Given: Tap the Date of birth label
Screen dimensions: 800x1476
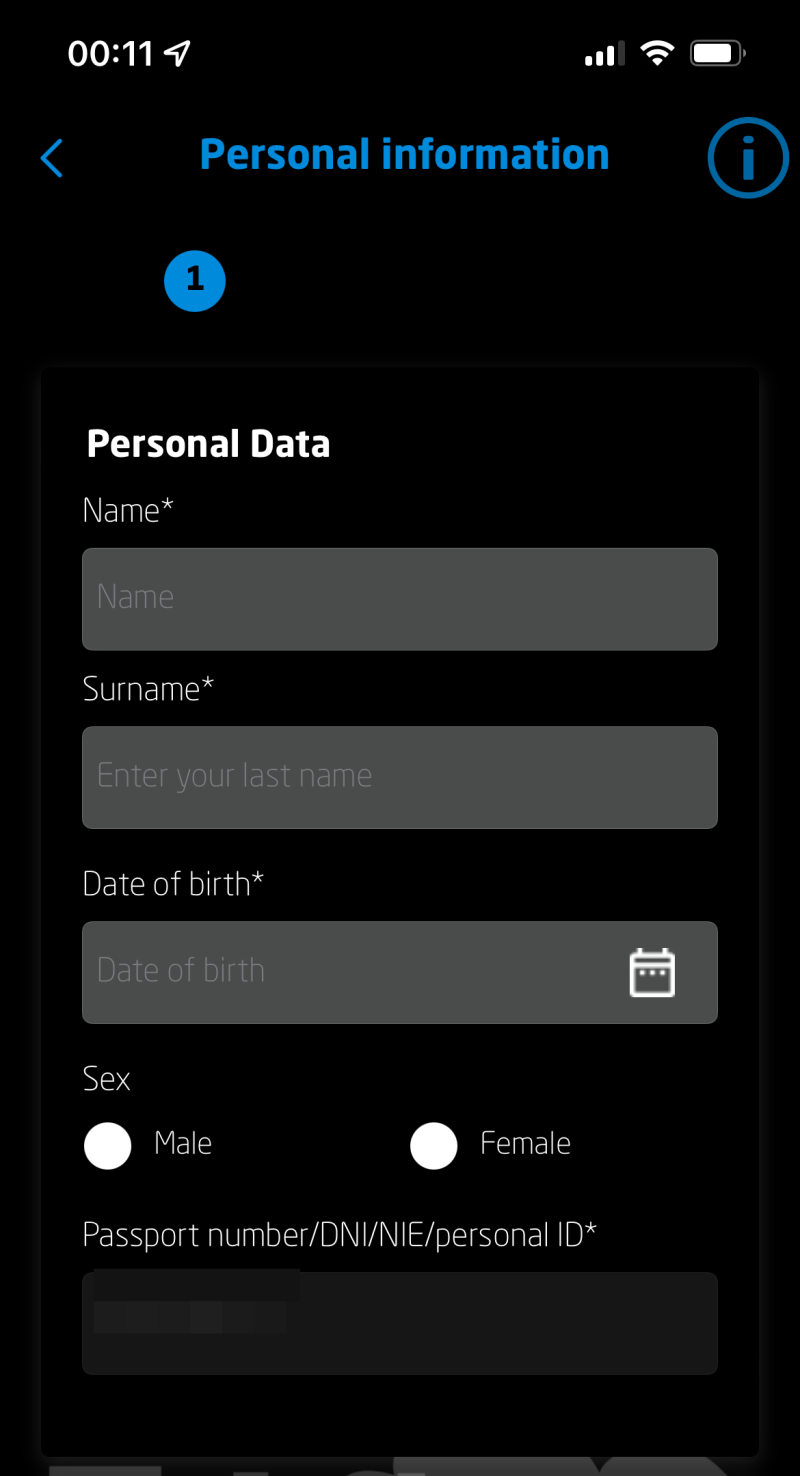Looking at the screenshot, I should click(x=173, y=884).
